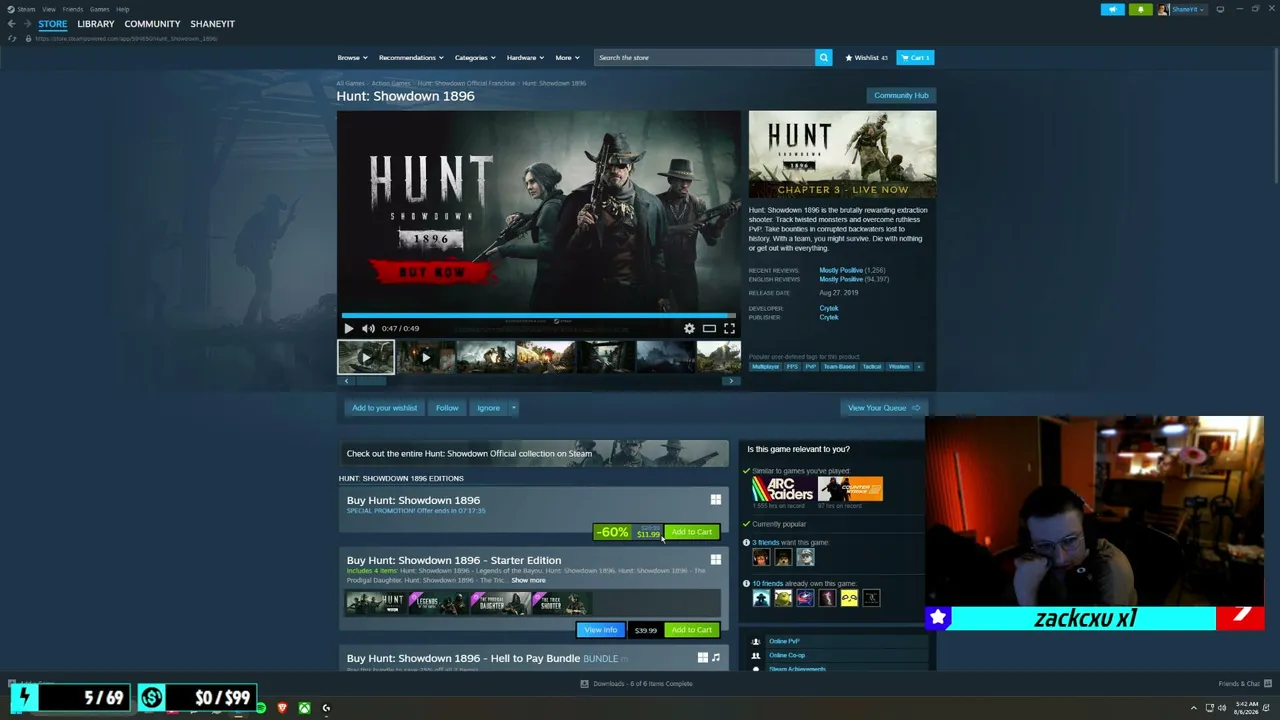Add Hunt Showdown to your wishlist
Image resolution: width=1280 pixels, height=720 pixels.
(384, 408)
